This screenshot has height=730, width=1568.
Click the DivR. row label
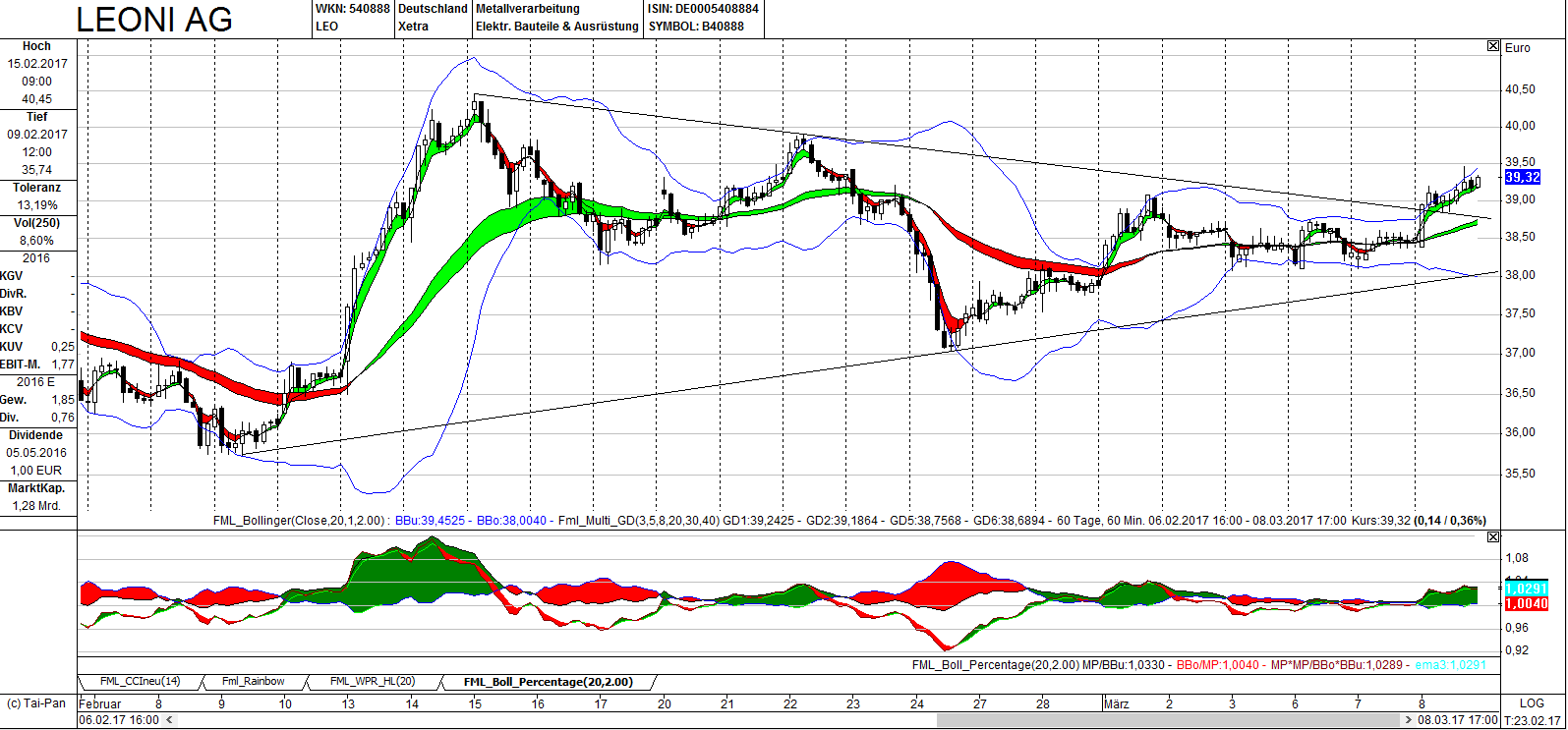coord(14,294)
